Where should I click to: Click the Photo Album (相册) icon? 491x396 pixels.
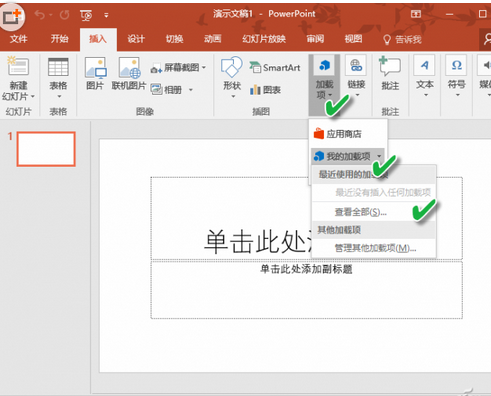(x=156, y=90)
